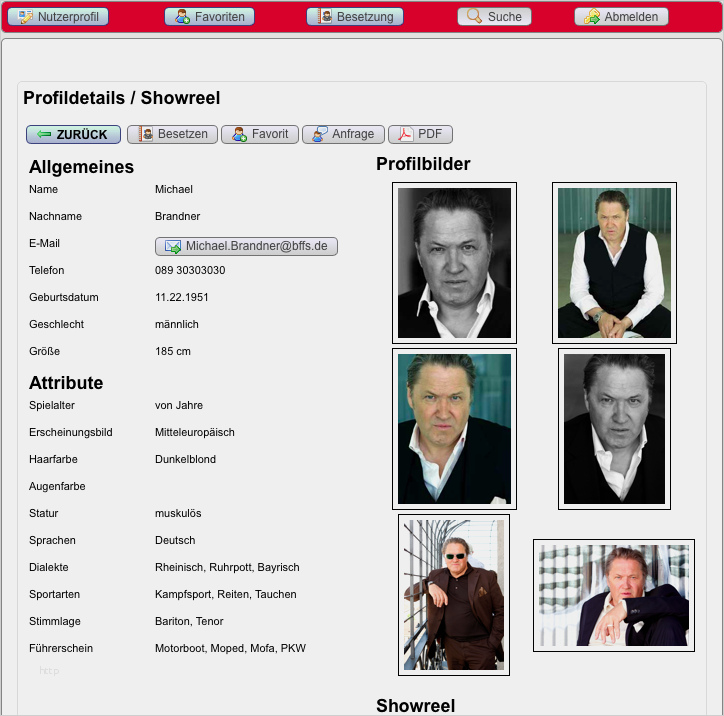Click the Nutzerprofil icon in top bar
The image size is (724, 716).
[25, 17]
